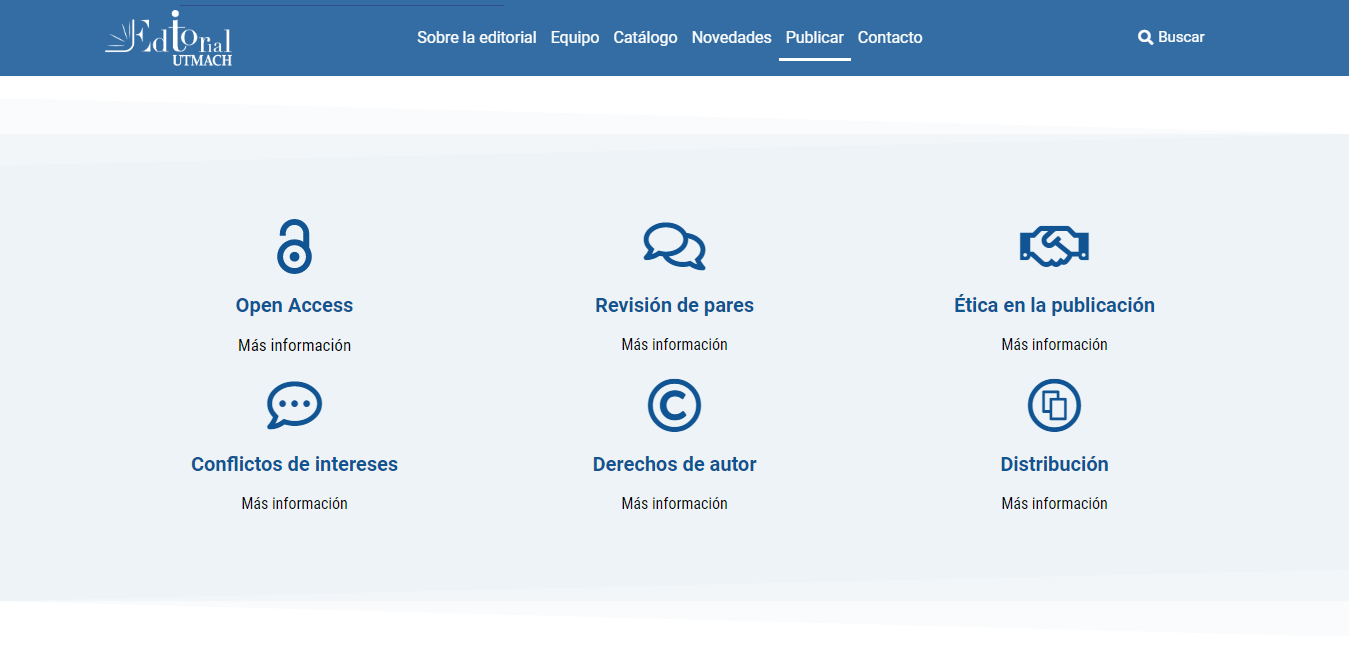Select the Publicar navigation item
This screenshot has height=657, width=1349.
815,37
